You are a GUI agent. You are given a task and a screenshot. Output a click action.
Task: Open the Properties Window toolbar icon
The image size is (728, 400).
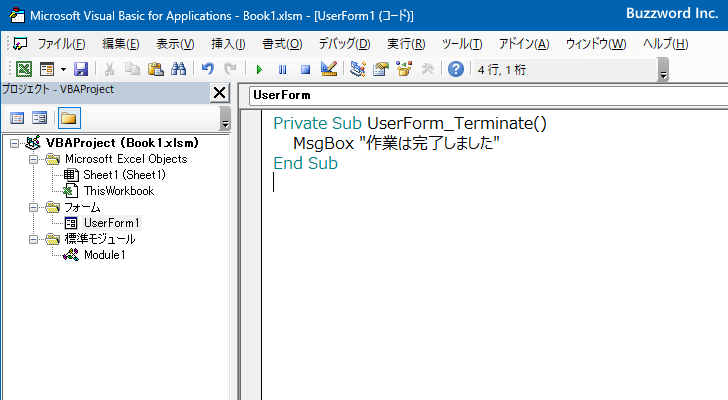pyautogui.click(x=381, y=70)
